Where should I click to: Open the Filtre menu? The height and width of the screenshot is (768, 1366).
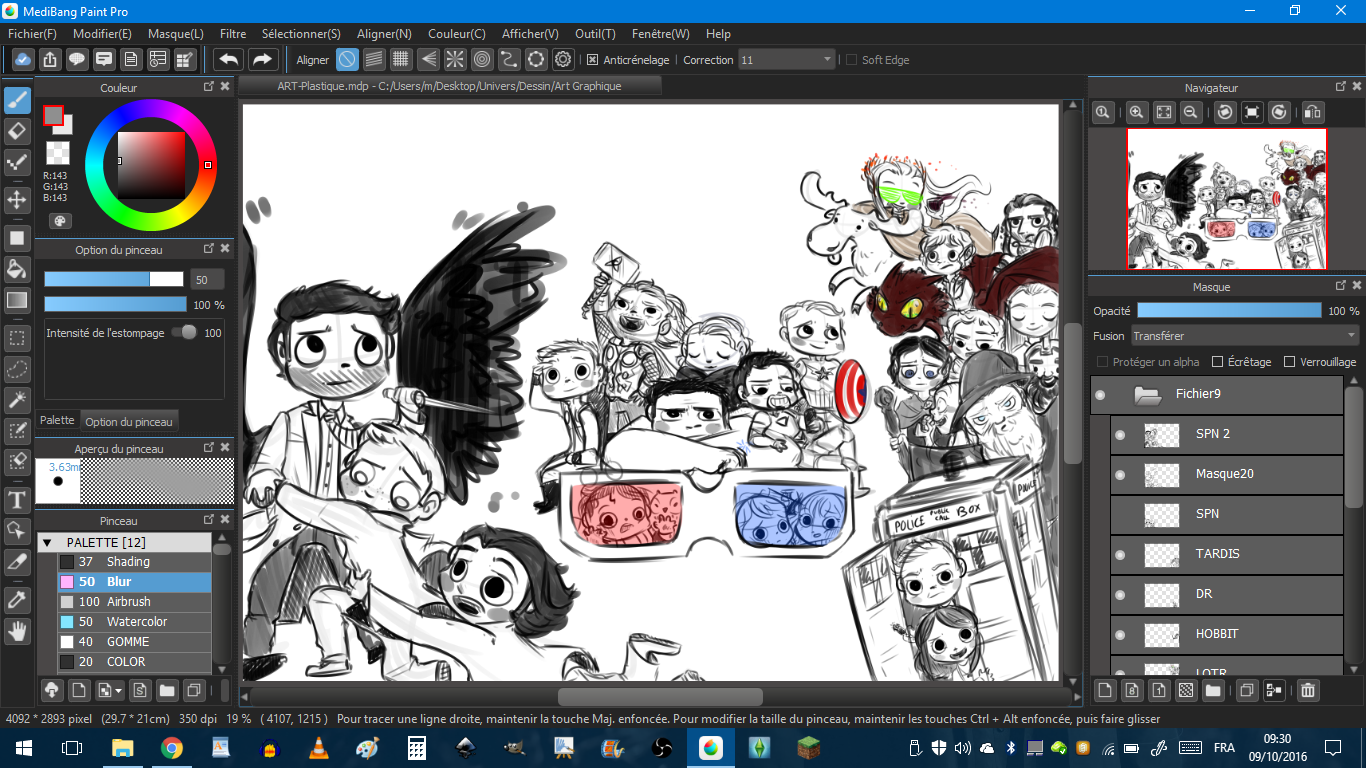point(233,34)
